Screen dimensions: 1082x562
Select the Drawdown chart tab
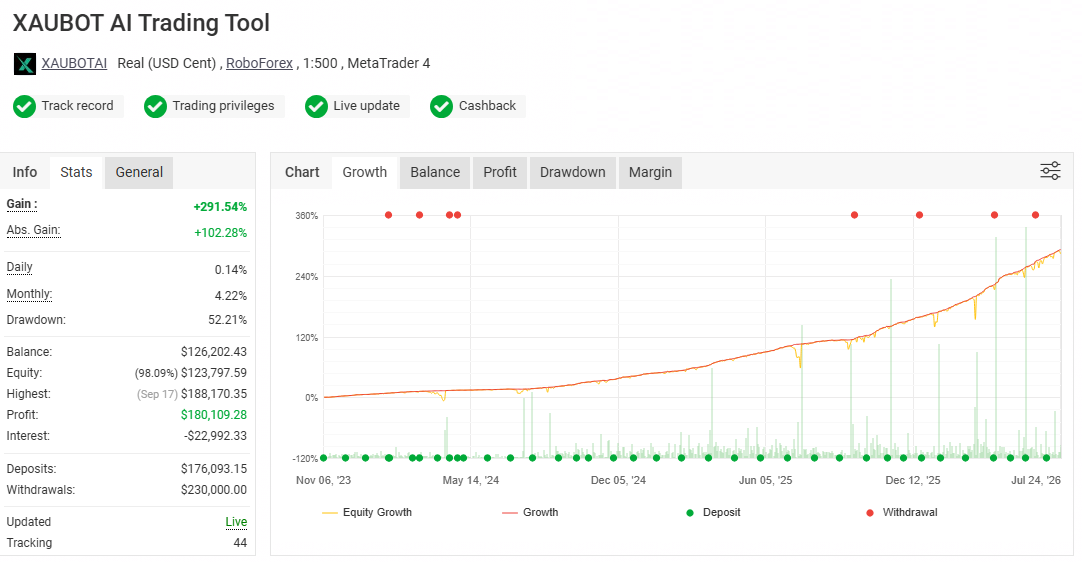pyautogui.click(x=573, y=173)
